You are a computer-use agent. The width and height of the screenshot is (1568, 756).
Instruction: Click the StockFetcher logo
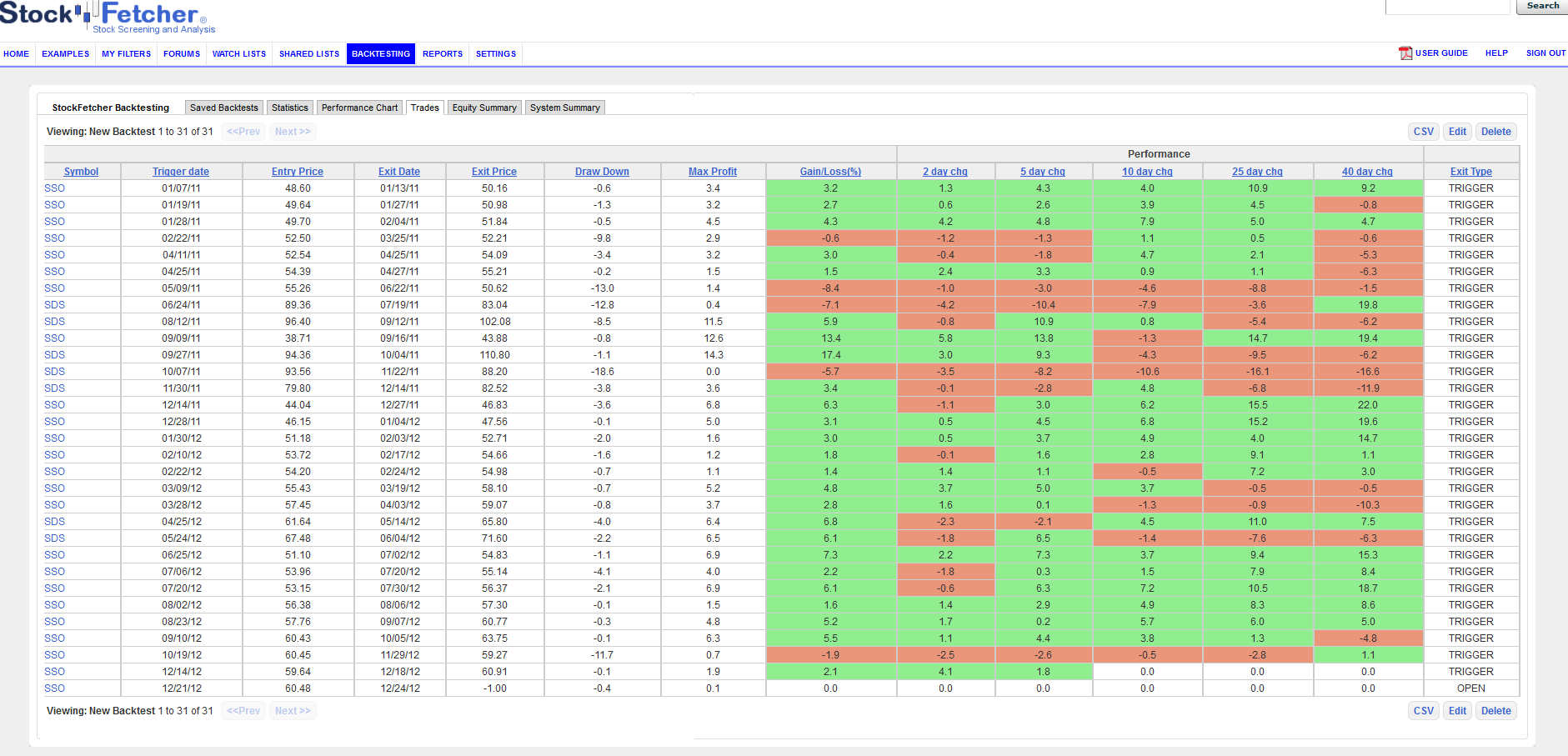[x=104, y=17]
